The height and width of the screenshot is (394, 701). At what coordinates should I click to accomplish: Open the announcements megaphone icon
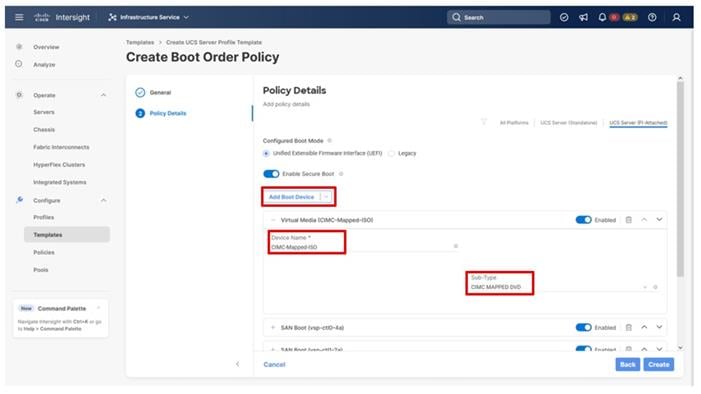coord(583,17)
